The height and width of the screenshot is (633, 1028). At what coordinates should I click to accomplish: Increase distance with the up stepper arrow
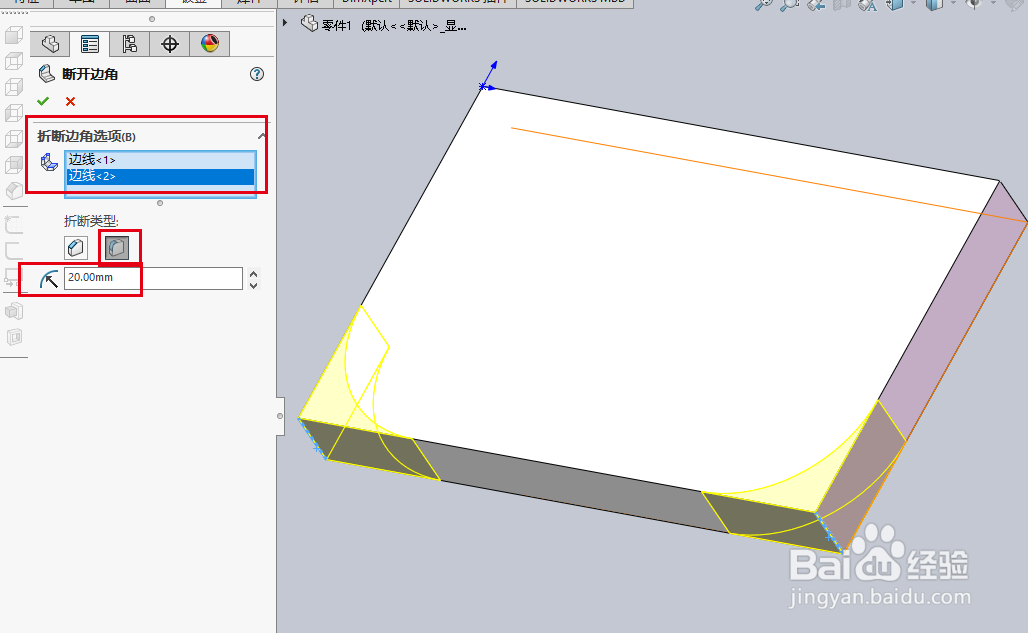253,272
